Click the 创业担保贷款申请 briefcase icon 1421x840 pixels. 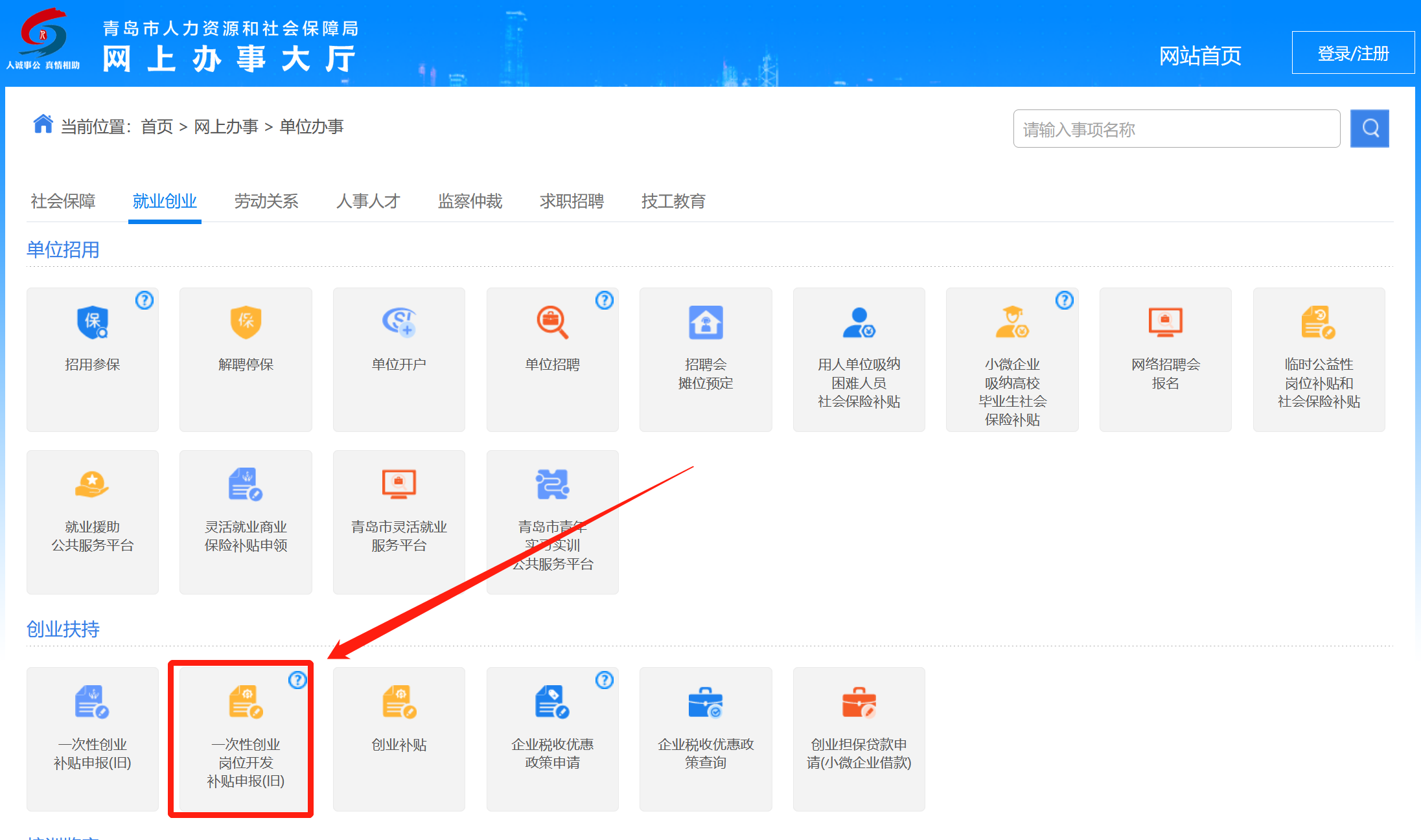click(859, 703)
